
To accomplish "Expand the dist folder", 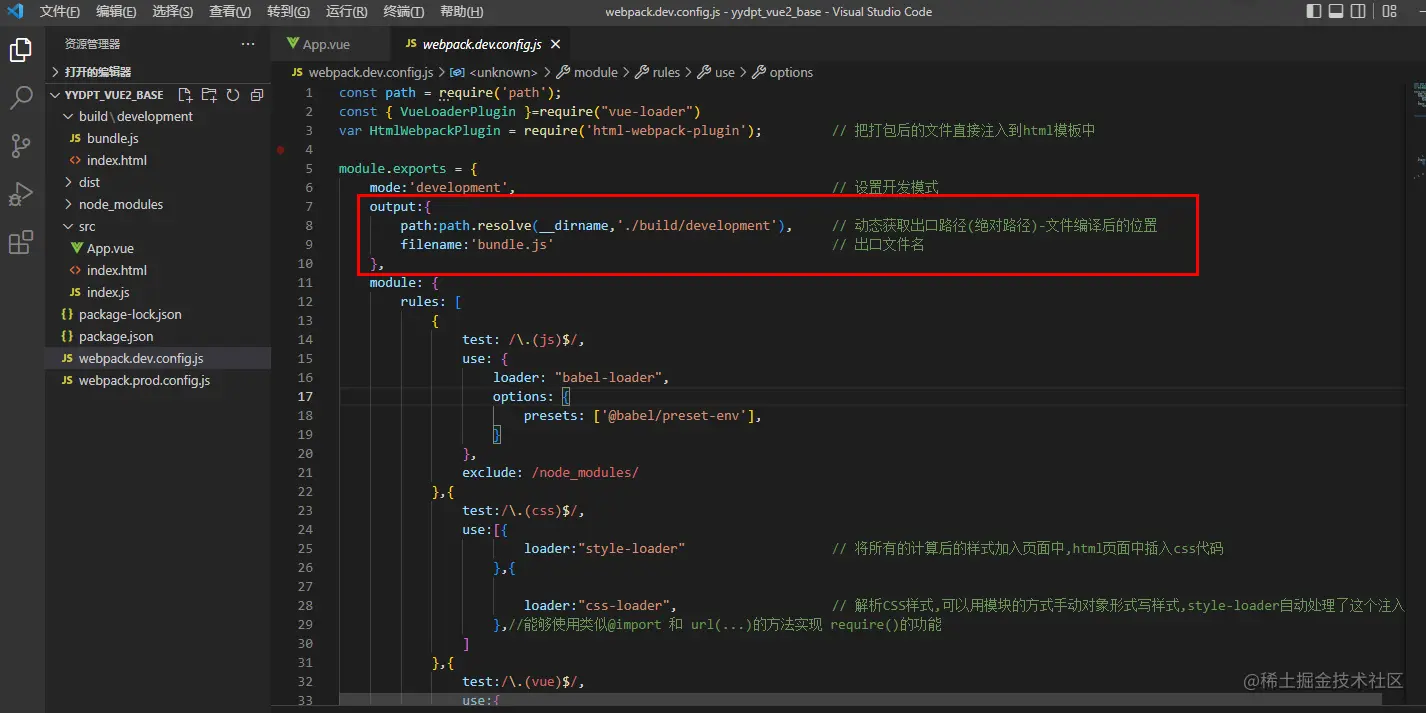I will pyautogui.click(x=159, y=182).
